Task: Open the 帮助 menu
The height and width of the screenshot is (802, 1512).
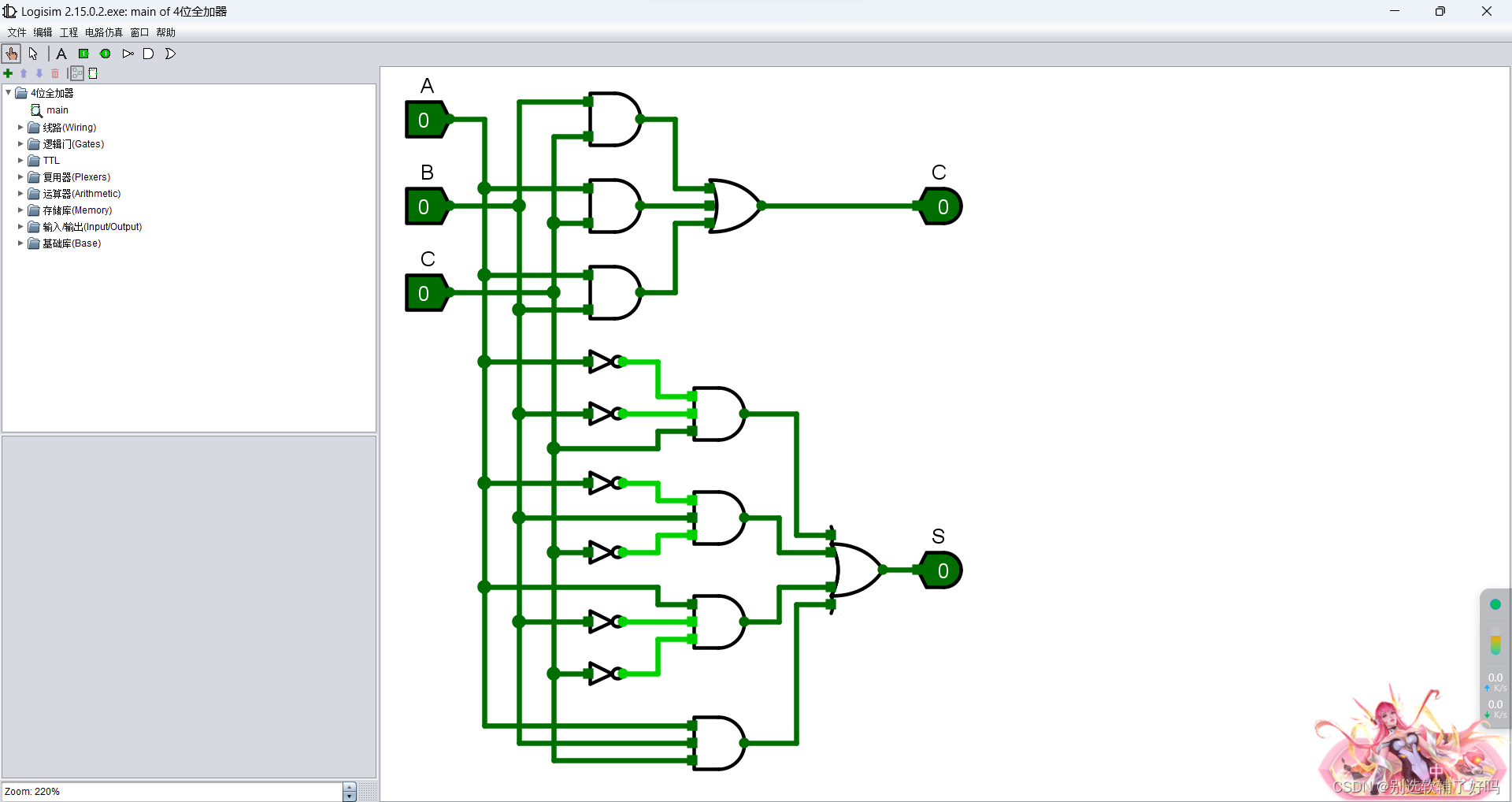Action: 165,32
